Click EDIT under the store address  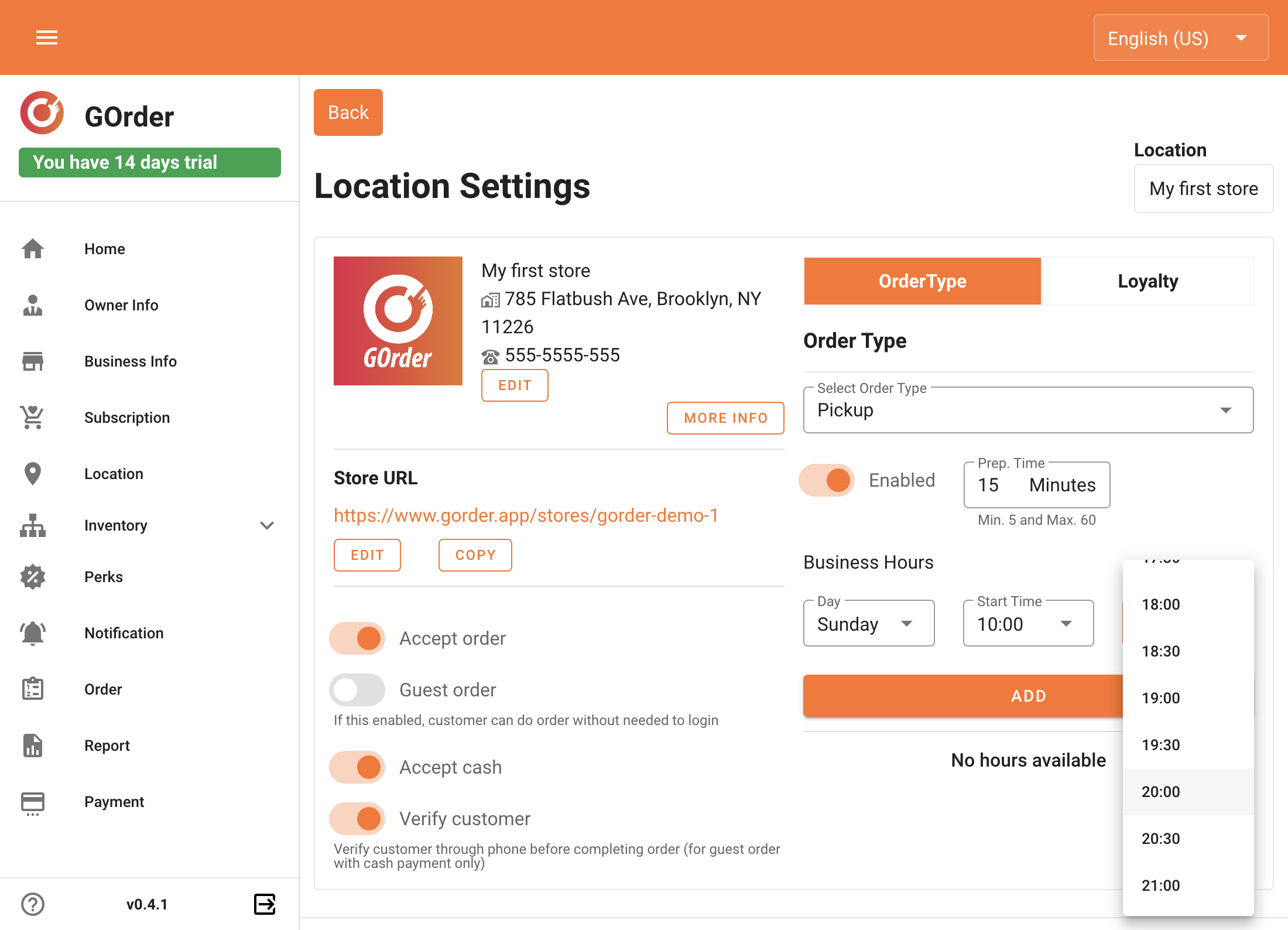tap(515, 385)
